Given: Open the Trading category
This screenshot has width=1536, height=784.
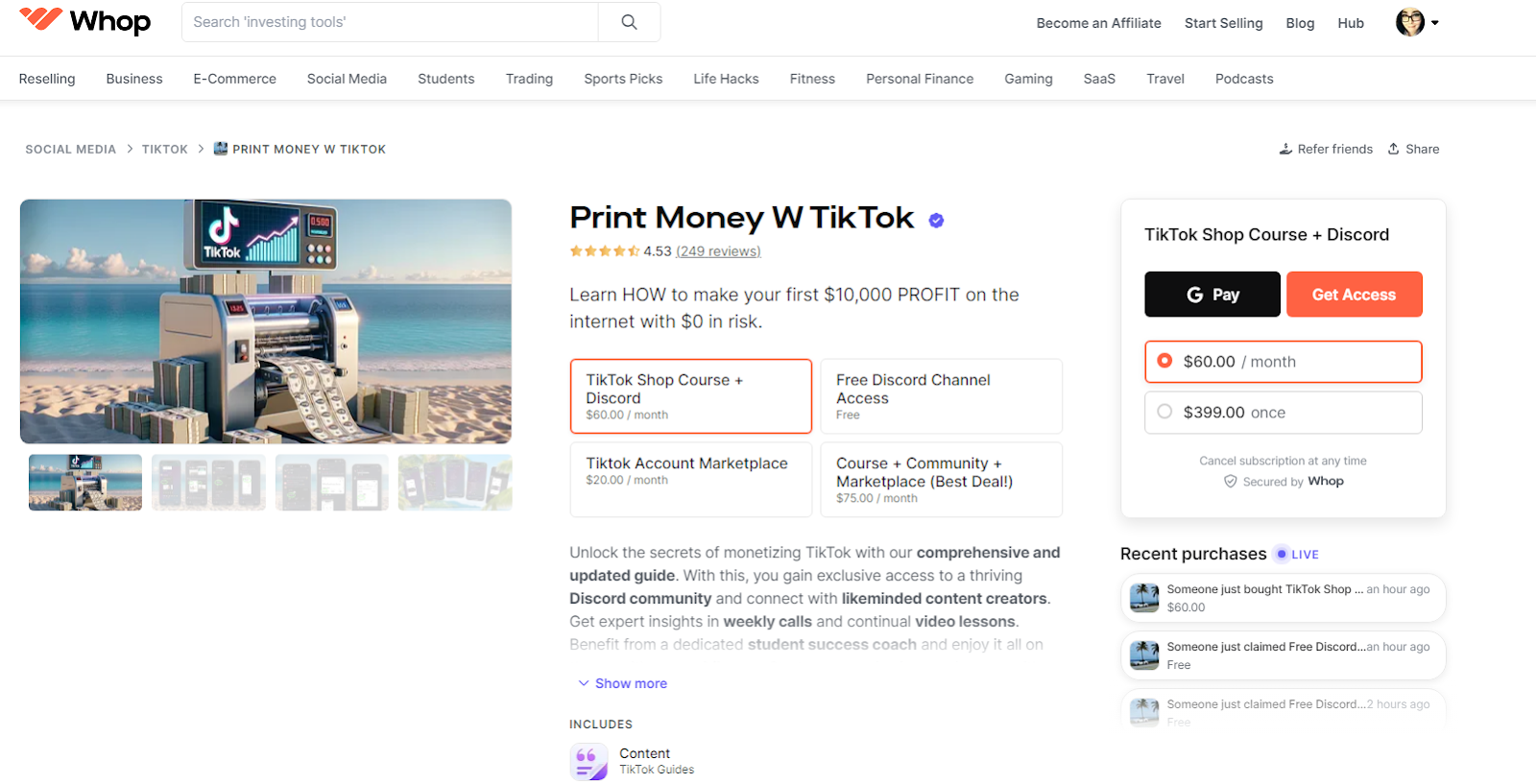Looking at the screenshot, I should (529, 79).
